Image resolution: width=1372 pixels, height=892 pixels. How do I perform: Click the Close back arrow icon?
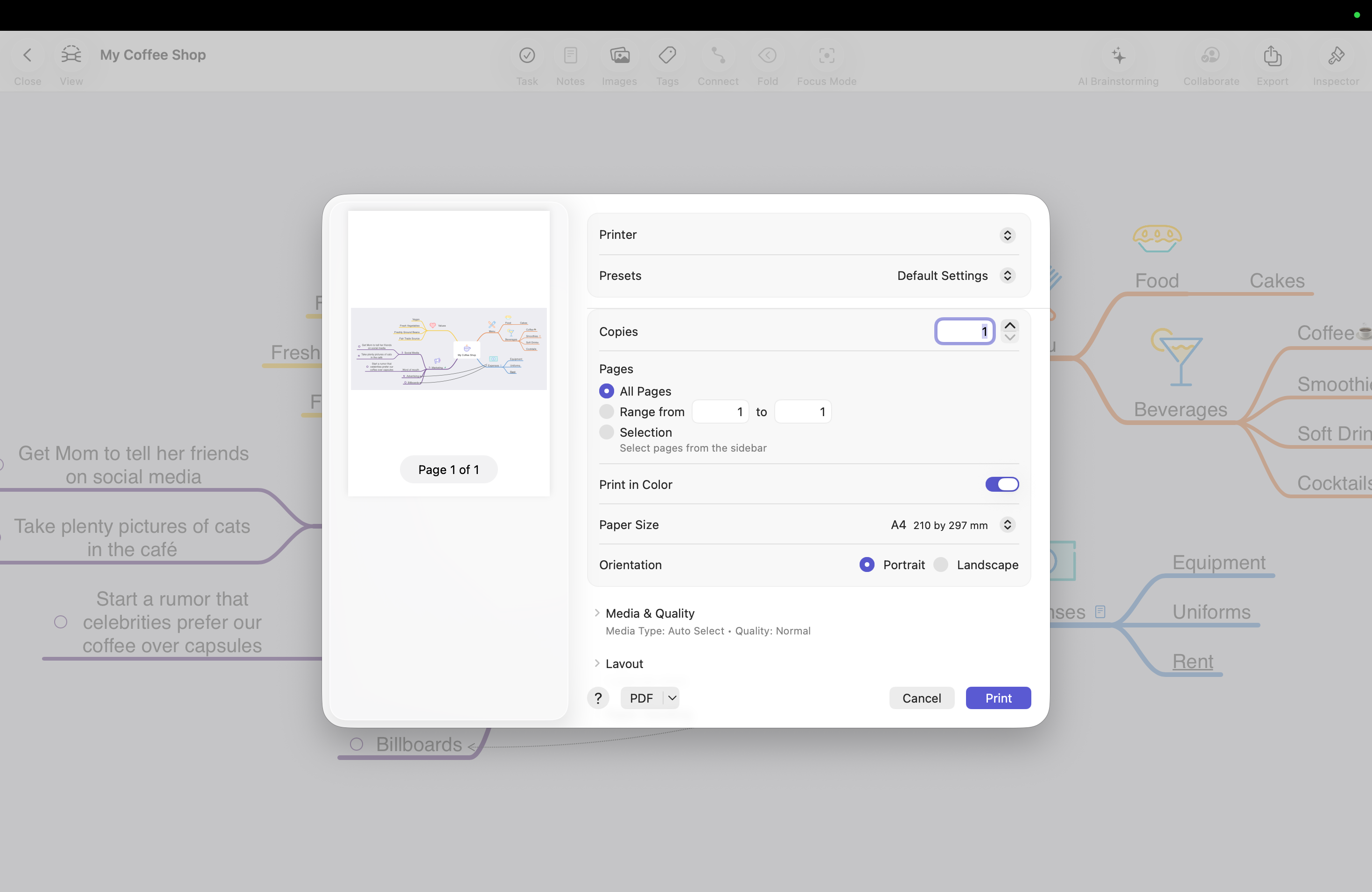coord(27,55)
